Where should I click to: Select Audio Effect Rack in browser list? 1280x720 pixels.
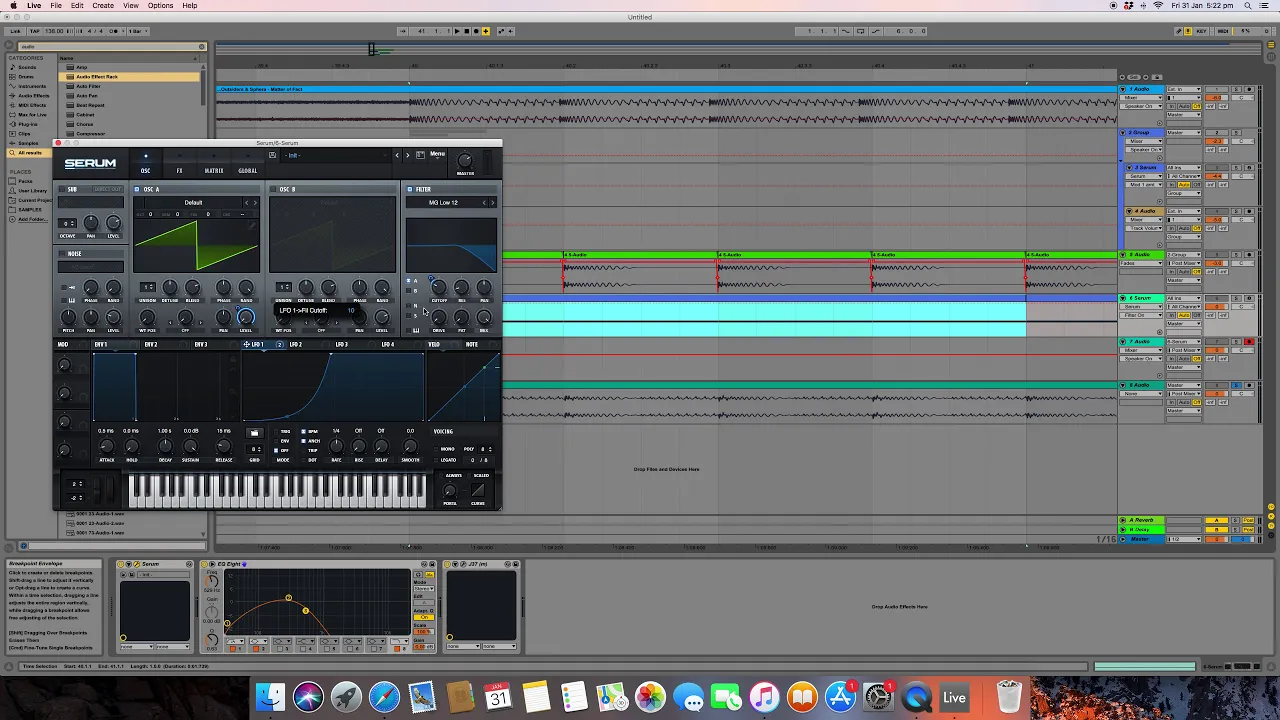point(131,77)
